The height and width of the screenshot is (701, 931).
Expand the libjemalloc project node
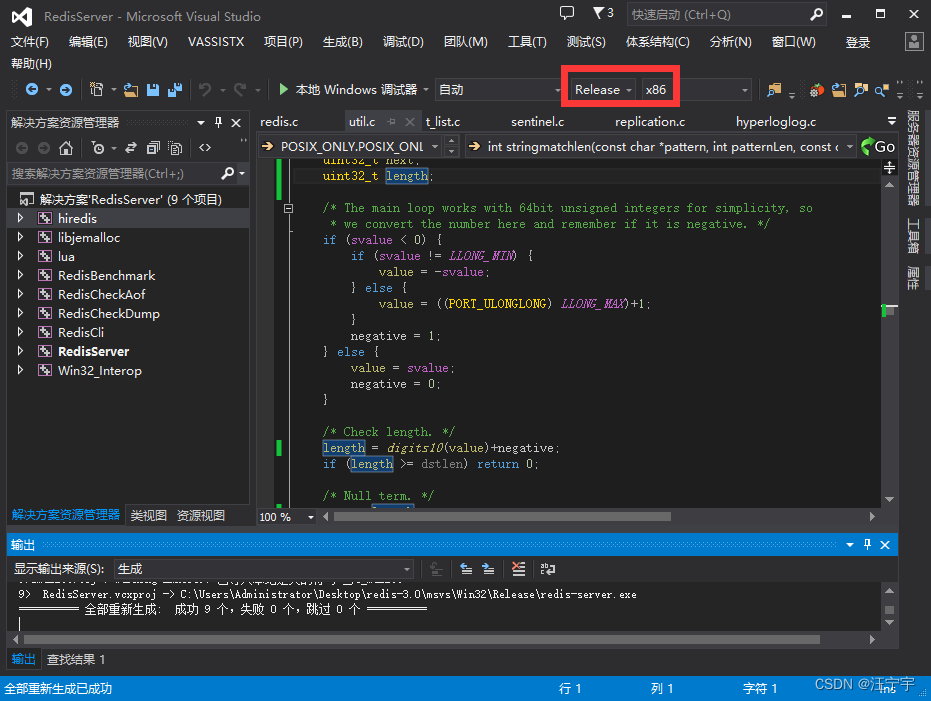click(x=21, y=237)
